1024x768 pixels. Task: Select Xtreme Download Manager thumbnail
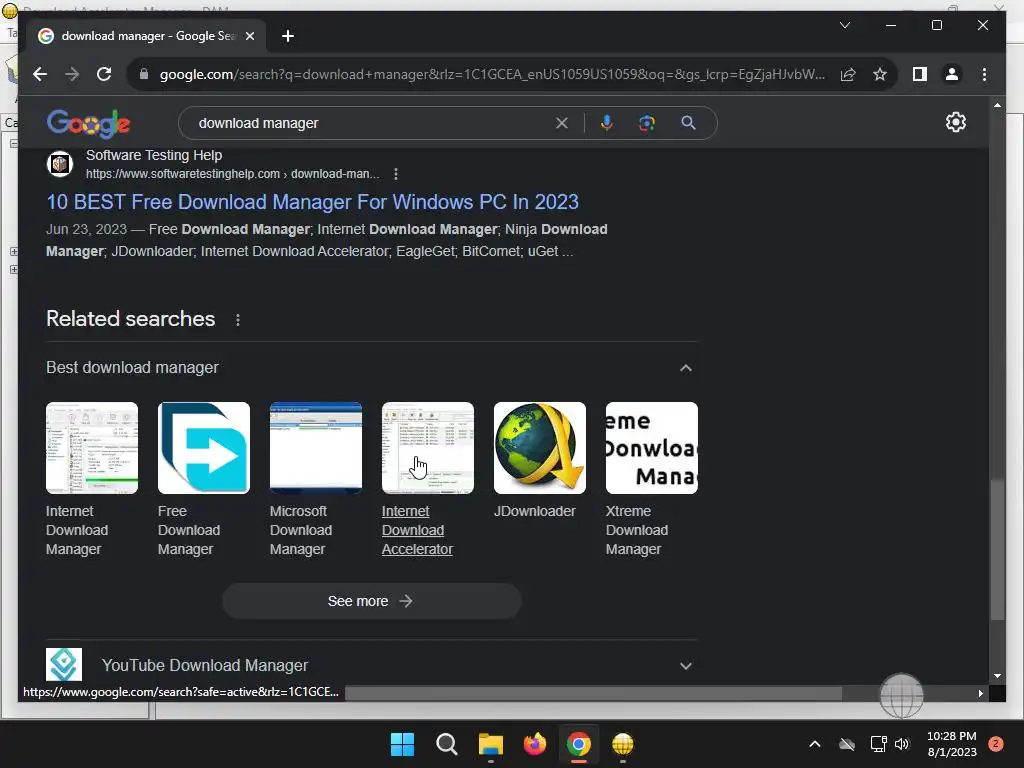pos(652,448)
